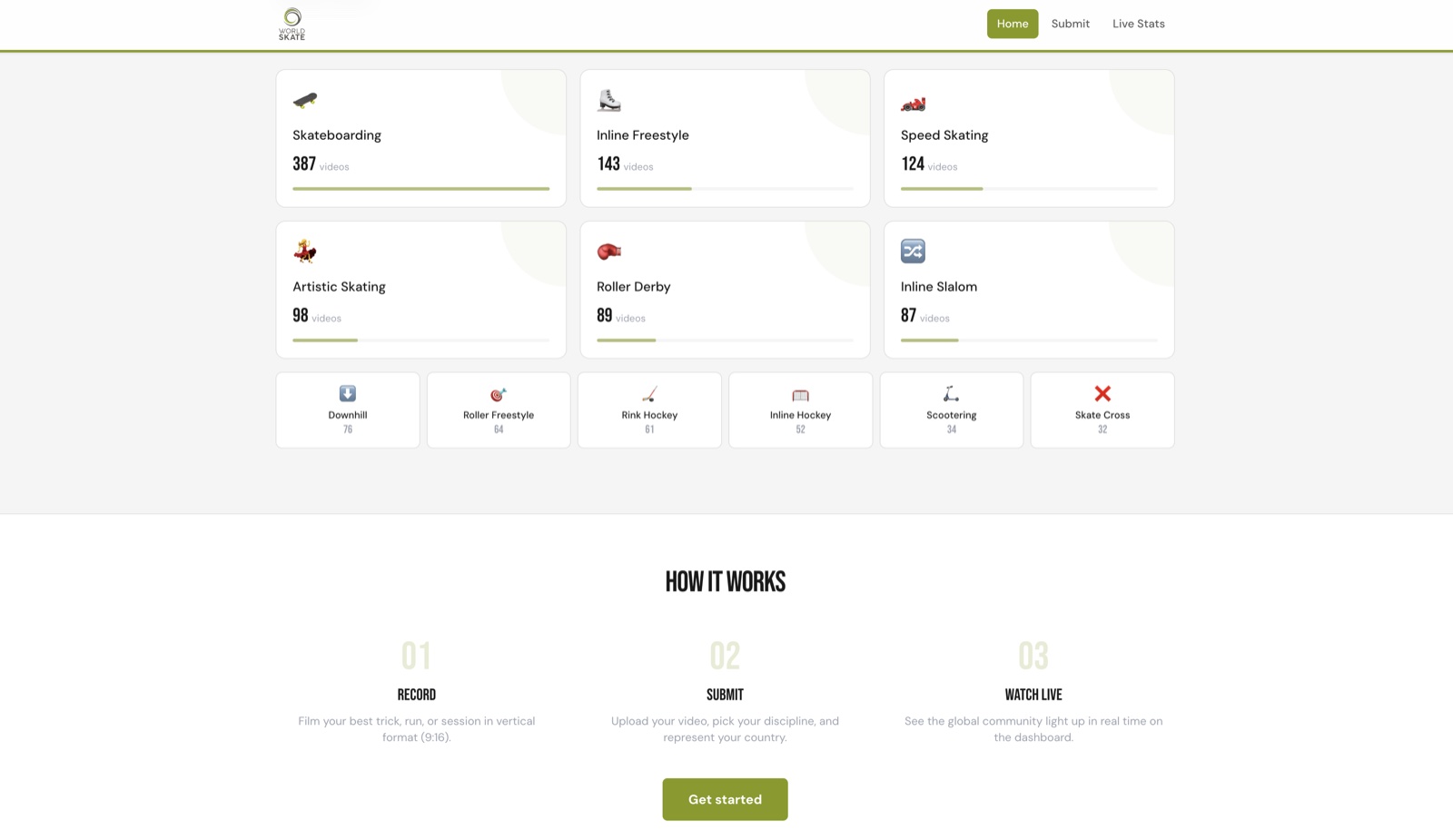Click the step number 02
The height and width of the screenshot is (840, 1453).
tap(725, 656)
